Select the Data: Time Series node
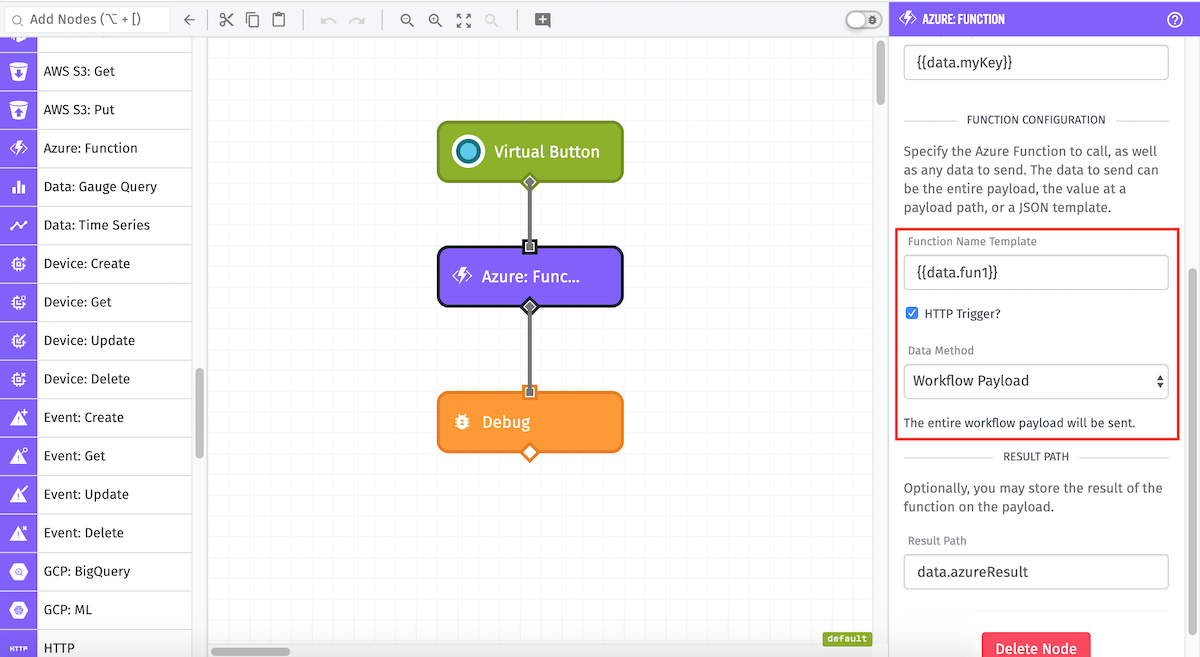This screenshot has height=657, width=1200. coord(96,225)
